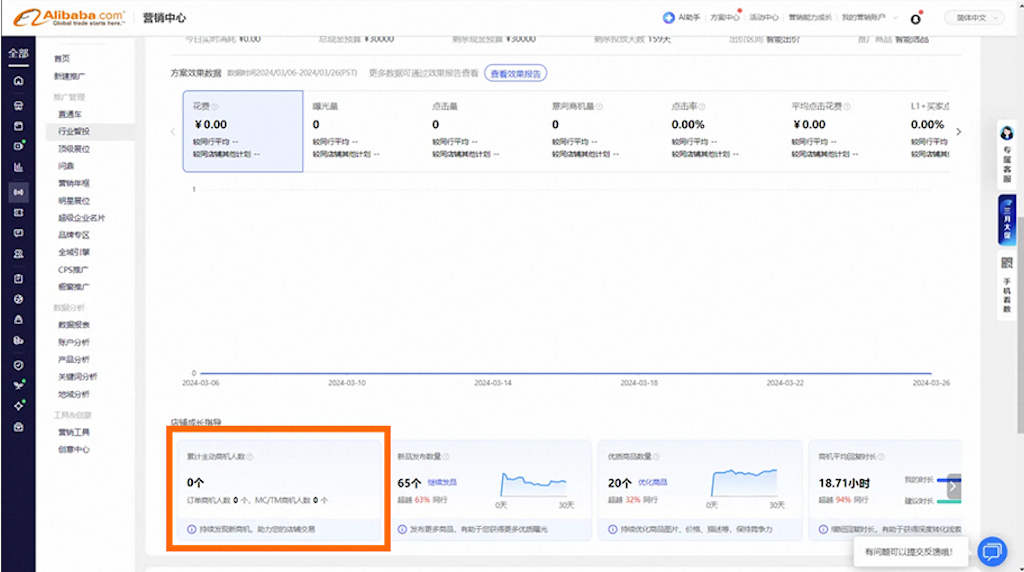This screenshot has width=1024, height=572.
Task: Open 品牌专区 in the sidebar
Action: click(74, 235)
